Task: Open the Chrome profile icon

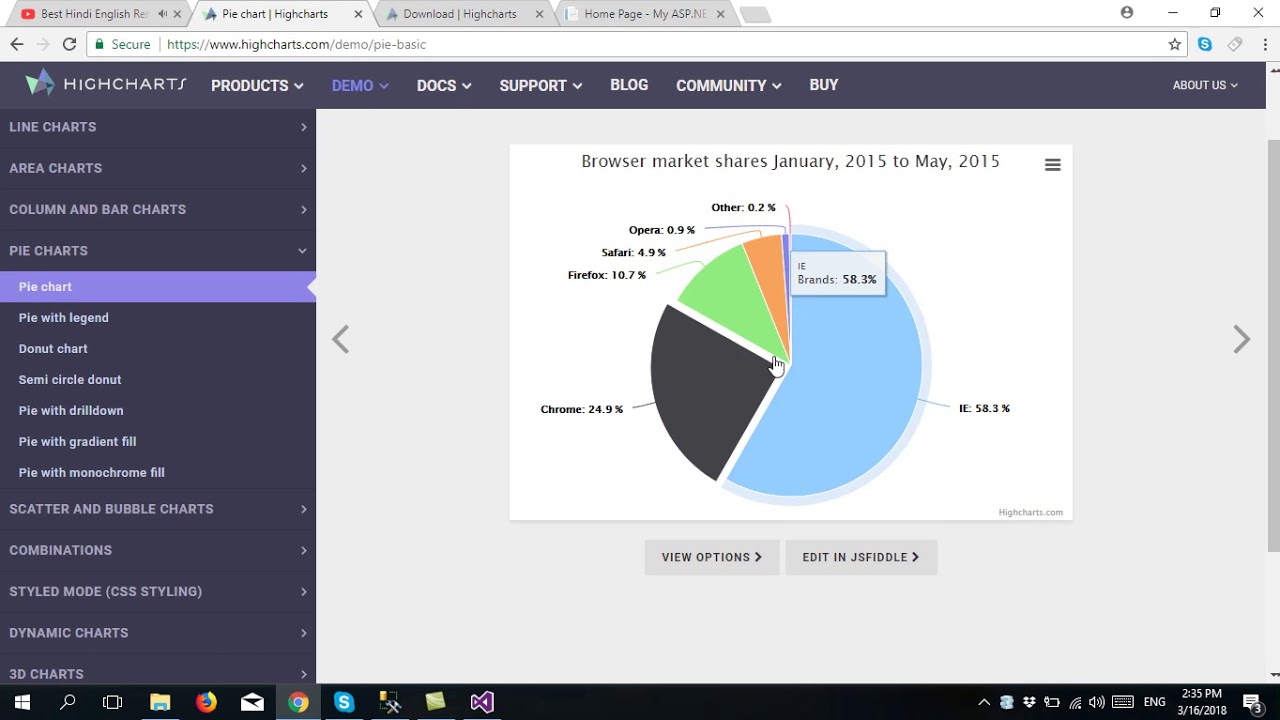Action: pos(1127,13)
